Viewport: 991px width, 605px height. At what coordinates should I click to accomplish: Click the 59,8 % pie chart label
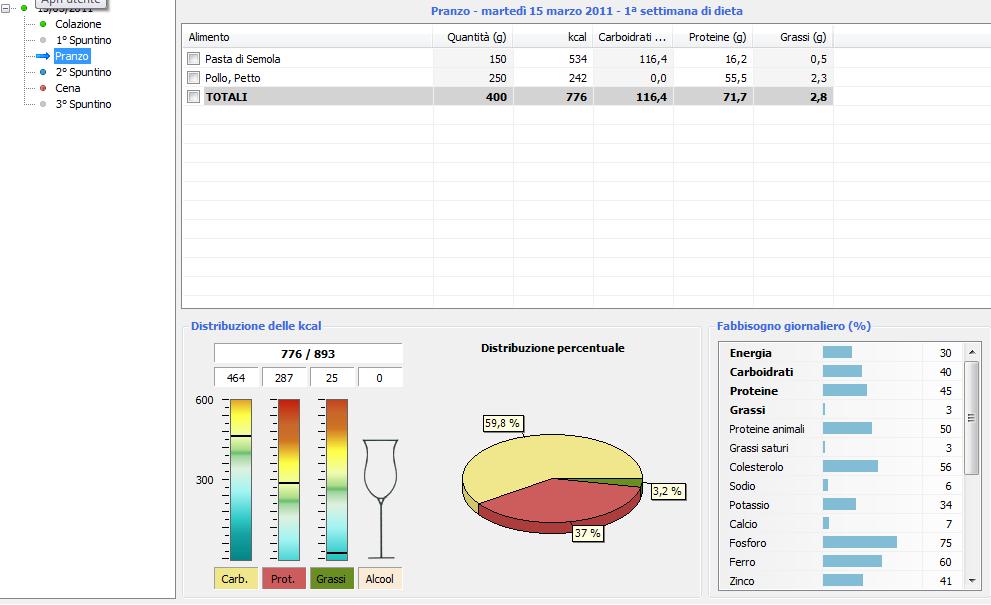pyautogui.click(x=502, y=424)
